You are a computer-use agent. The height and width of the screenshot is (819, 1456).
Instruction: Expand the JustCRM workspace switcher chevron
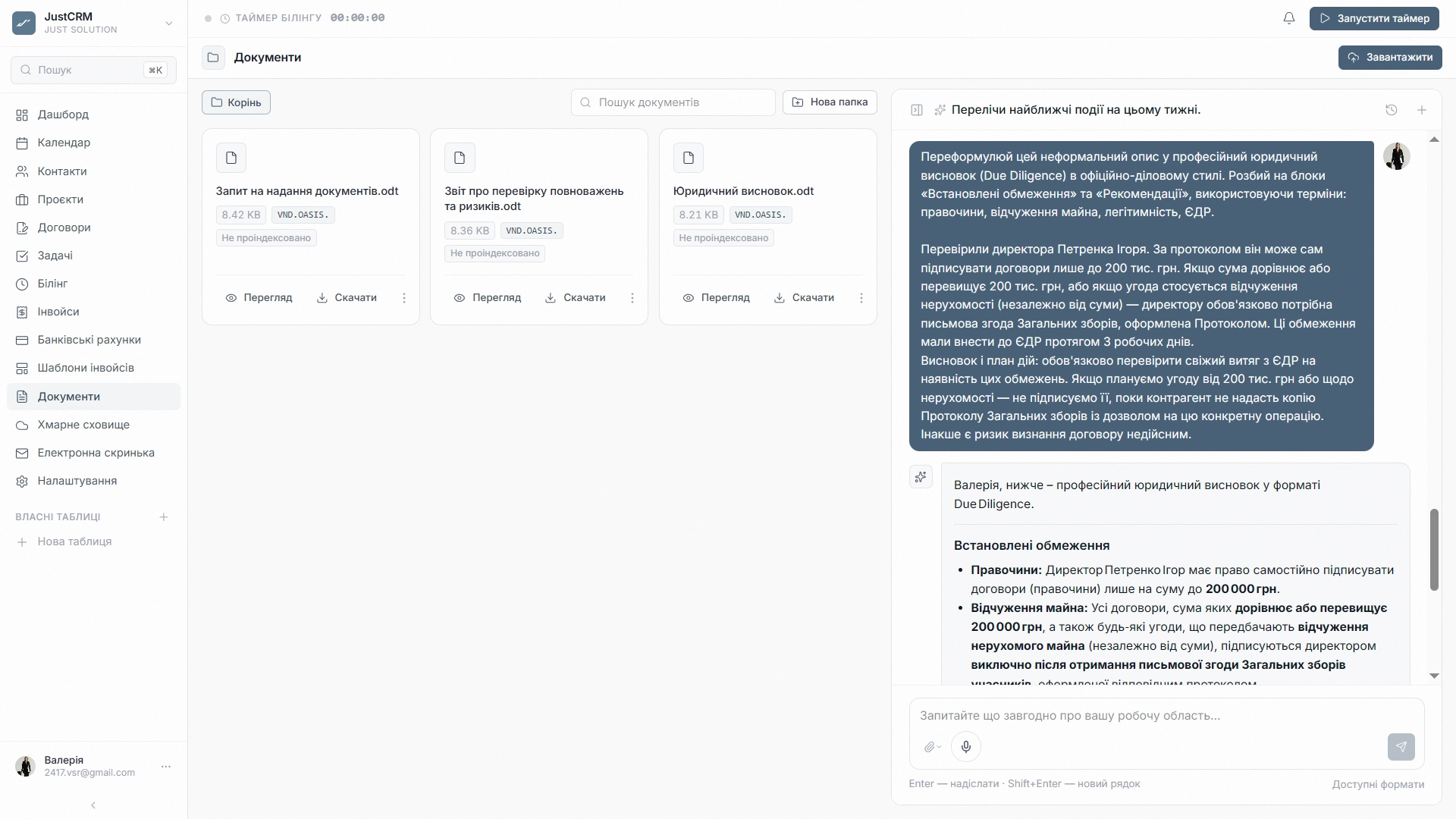[x=169, y=24]
